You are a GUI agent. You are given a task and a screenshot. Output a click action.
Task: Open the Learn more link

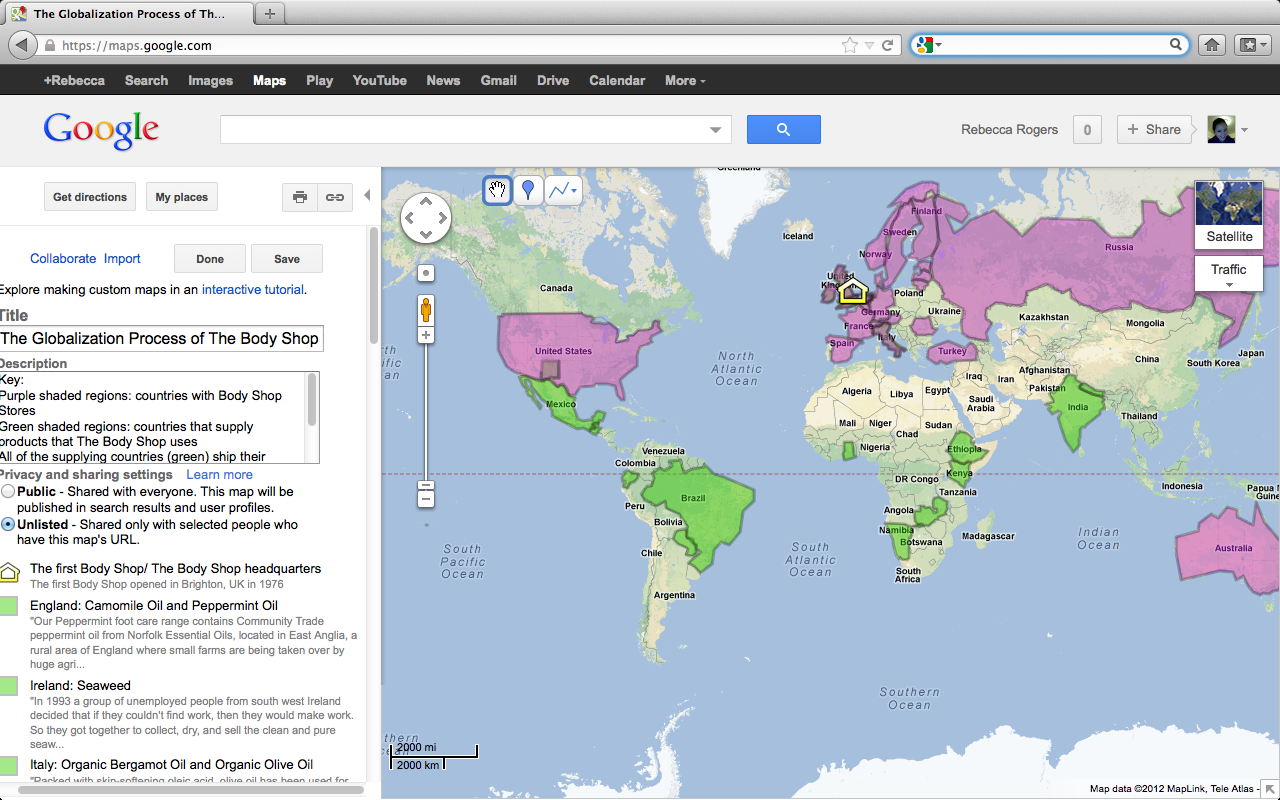(x=219, y=474)
